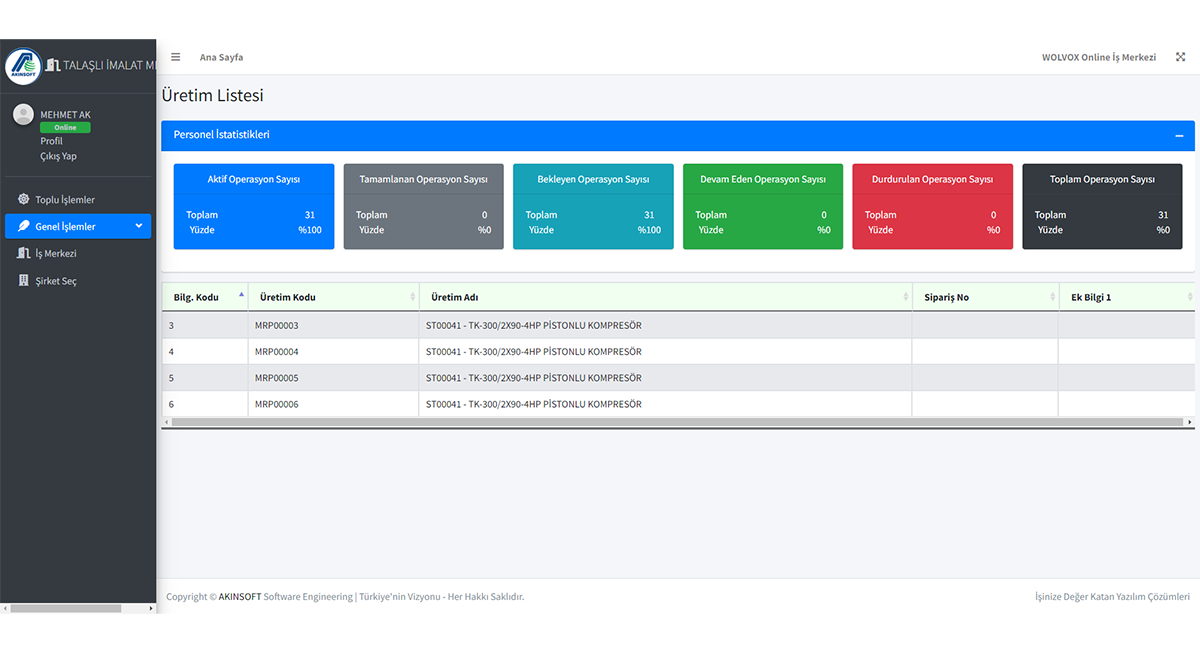Image resolution: width=1200 pixels, height=653 pixels.
Task: Click the Toplu İşlemler gear icon
Action: point(24,199)
